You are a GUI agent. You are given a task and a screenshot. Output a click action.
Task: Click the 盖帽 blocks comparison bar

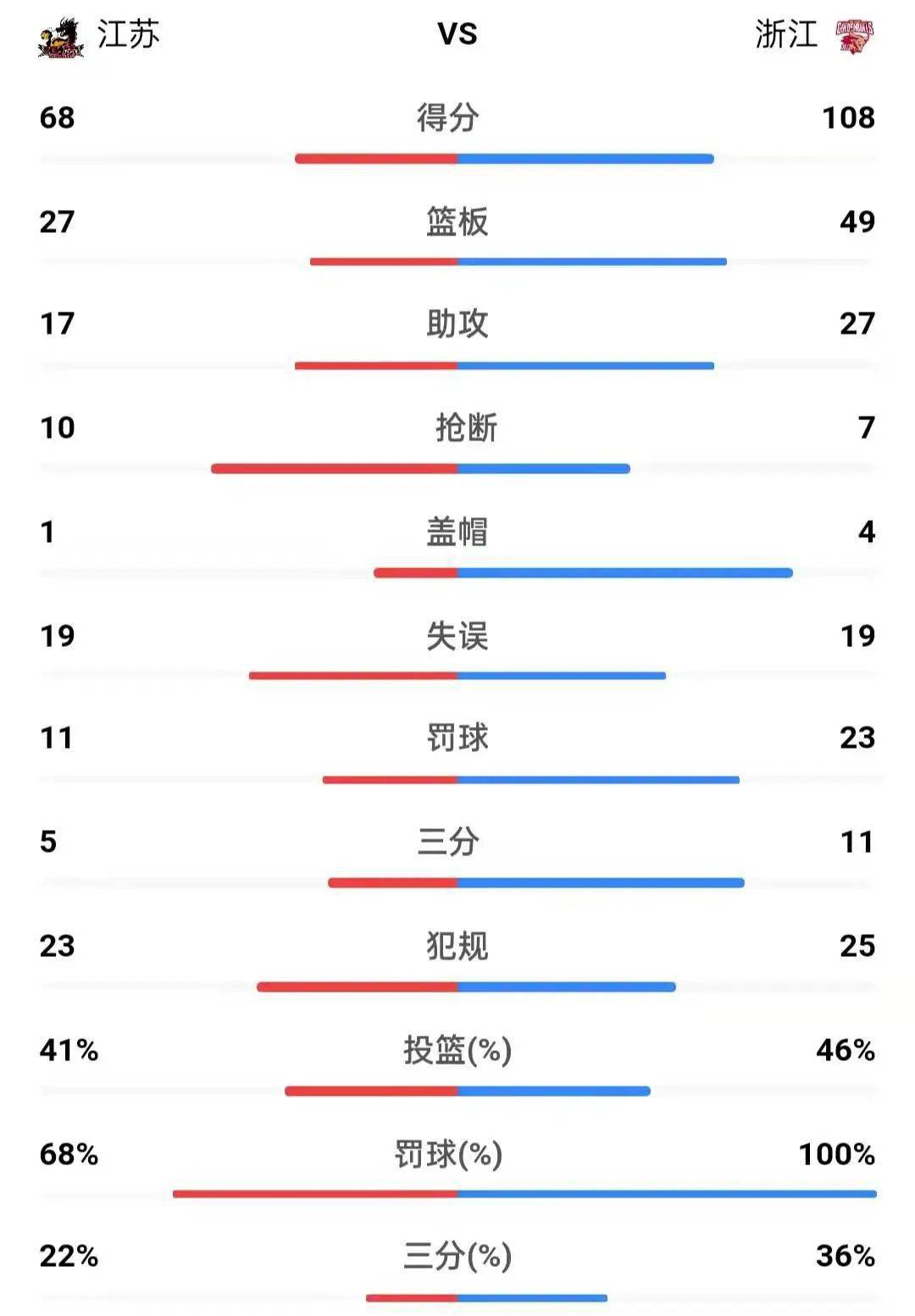pyautogui.click(x=583, y=572)
